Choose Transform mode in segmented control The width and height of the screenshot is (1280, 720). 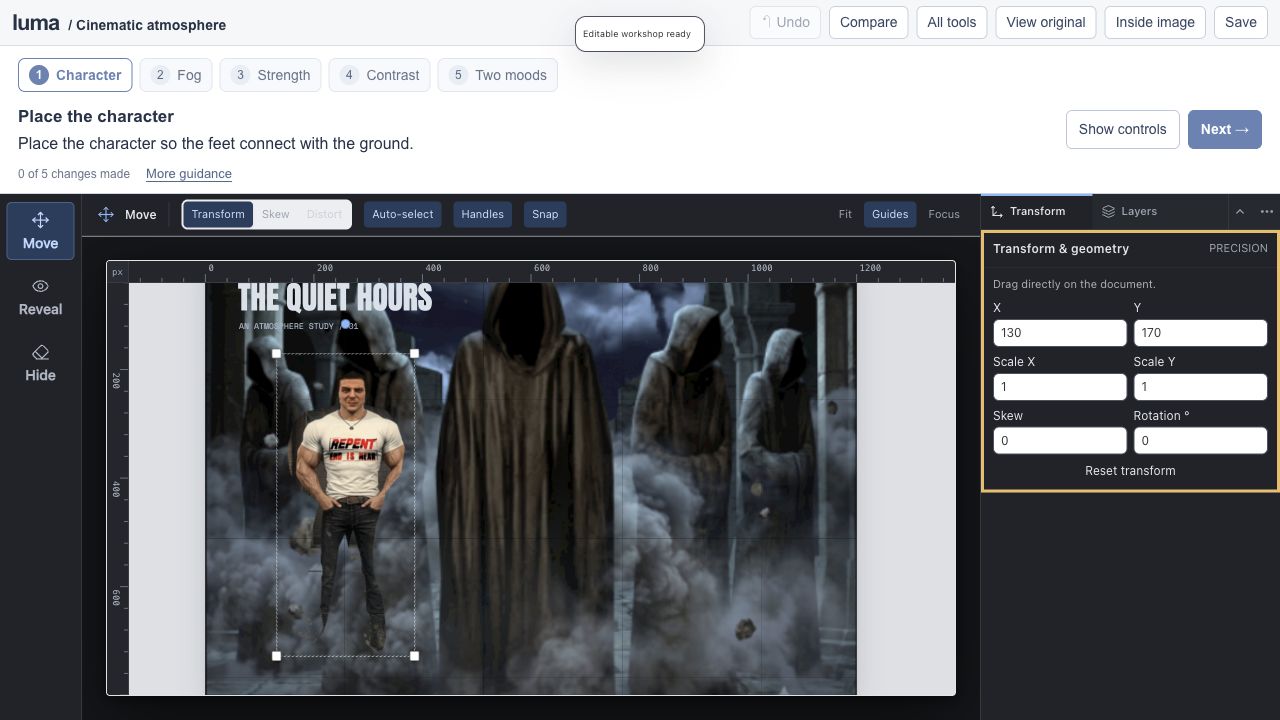[x=218, y=214]
